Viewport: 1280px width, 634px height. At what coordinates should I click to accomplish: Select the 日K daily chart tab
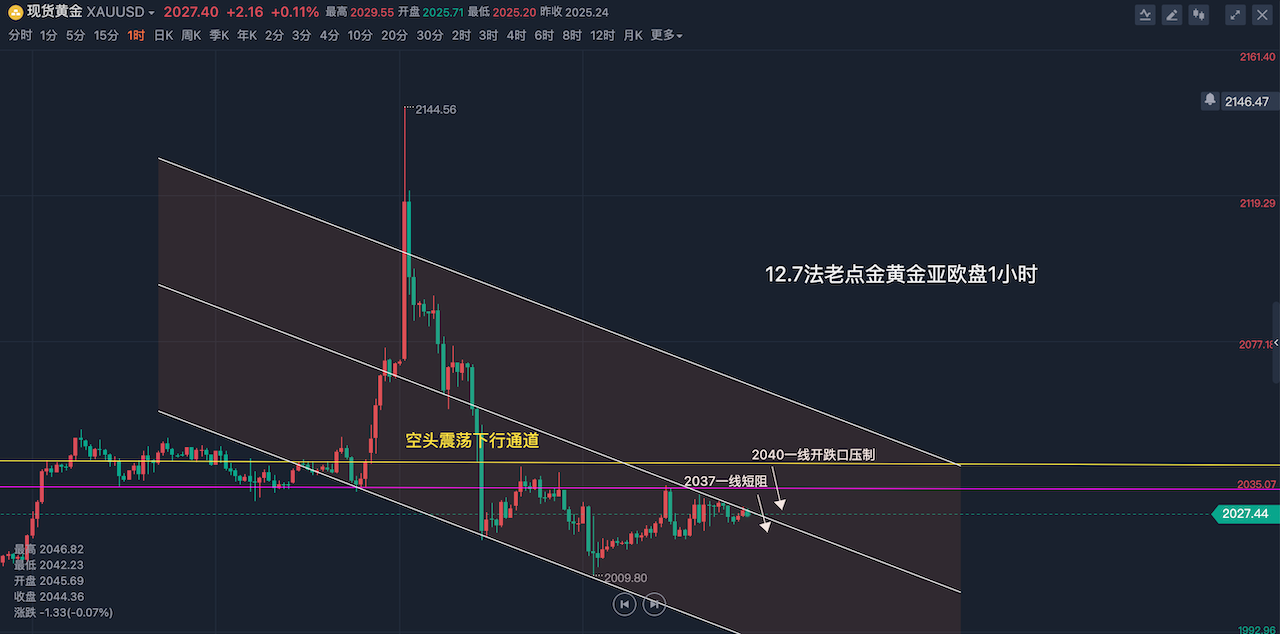163,36
